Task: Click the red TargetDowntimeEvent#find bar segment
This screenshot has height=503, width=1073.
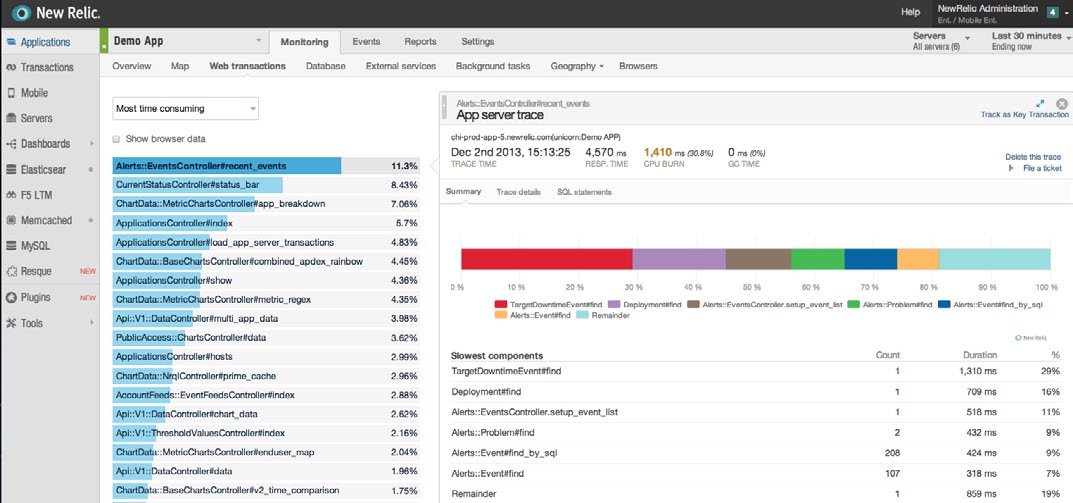Action: tap(547, 259)
